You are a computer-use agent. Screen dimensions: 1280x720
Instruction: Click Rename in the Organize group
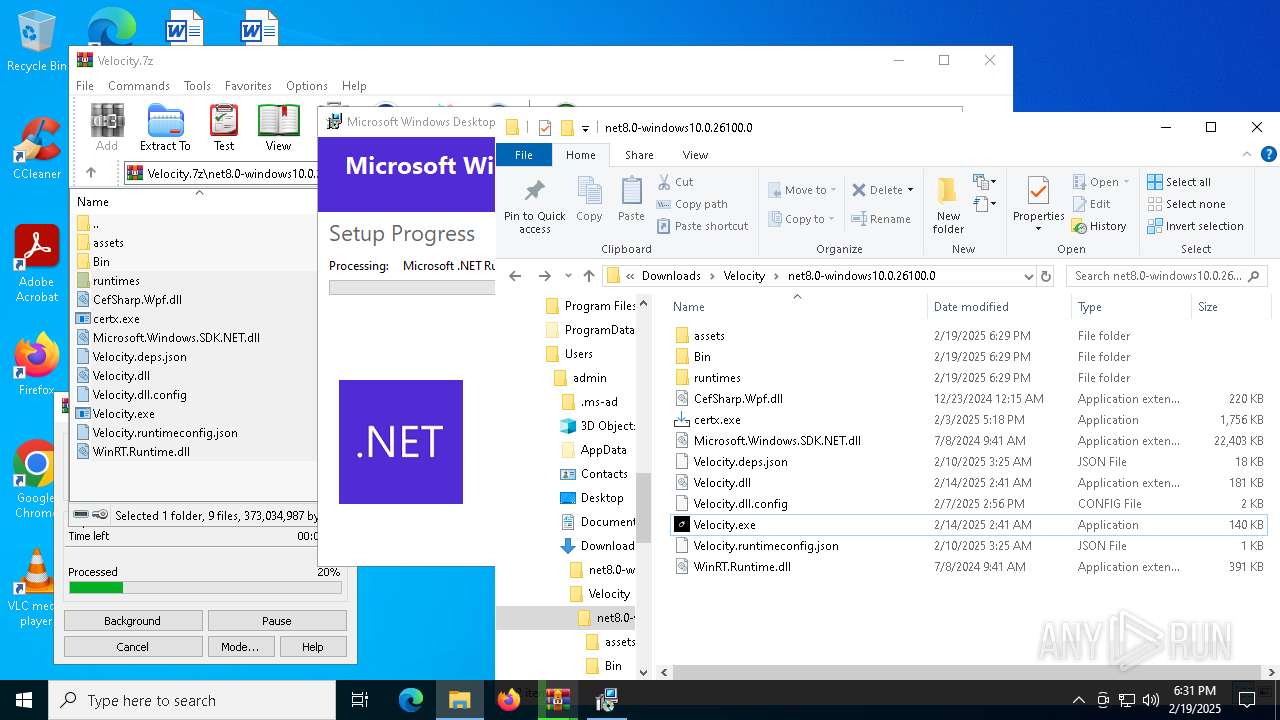pyautogui.click(x=881, y=219)
